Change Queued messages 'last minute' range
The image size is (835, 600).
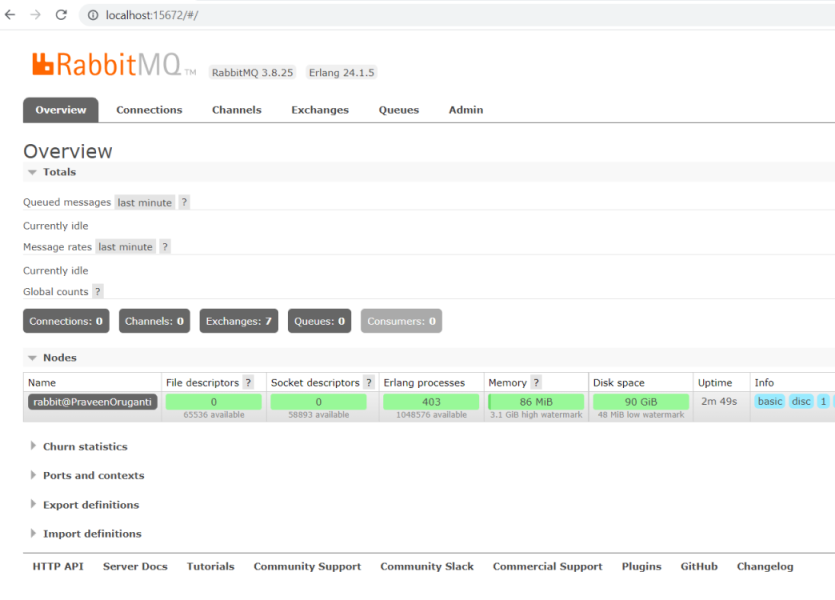144,202
